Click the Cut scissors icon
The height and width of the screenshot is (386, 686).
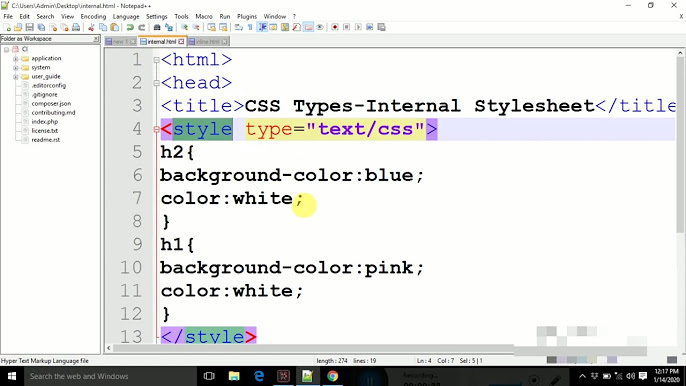(x=91, y=27)
